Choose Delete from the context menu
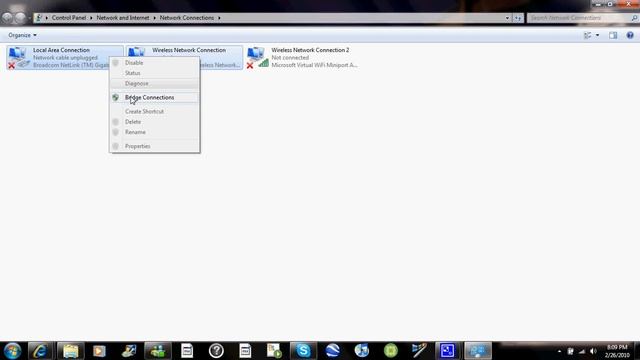The height and width of the screenshot is (360, 640). click(155, 122)
